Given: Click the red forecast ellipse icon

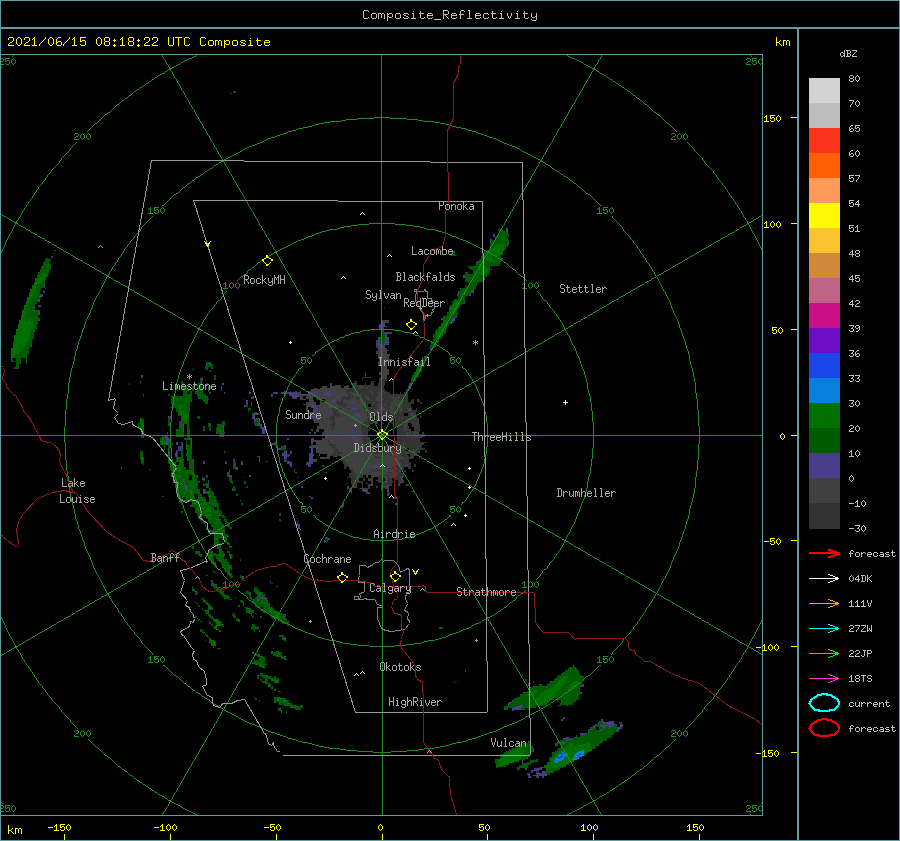Looking at the screenshot, I should click(824, 728).
